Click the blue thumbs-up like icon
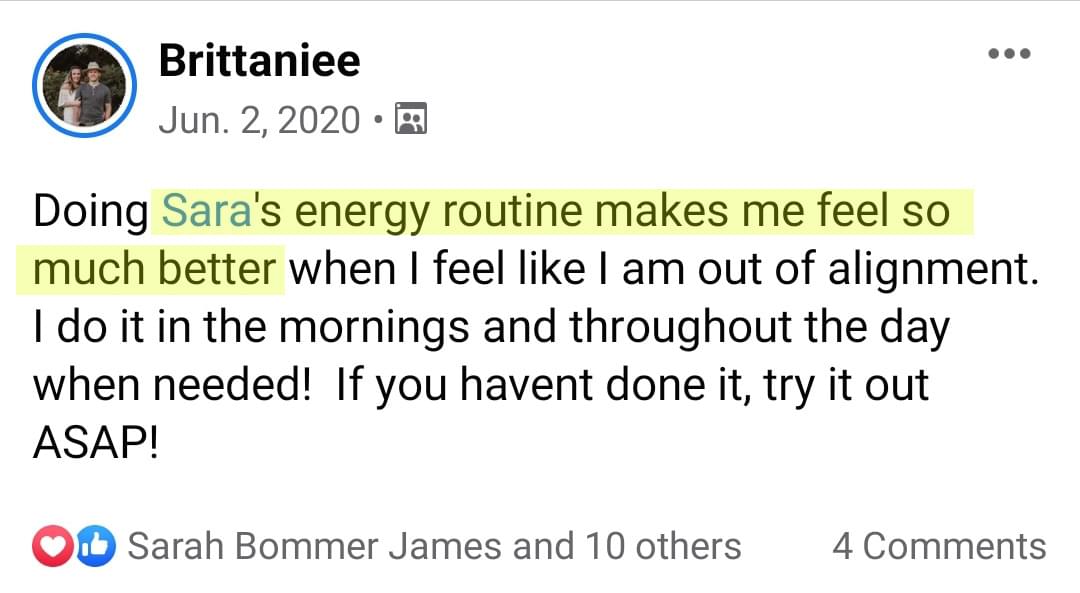Viewport: 1080px width, 593px height. 96,547
